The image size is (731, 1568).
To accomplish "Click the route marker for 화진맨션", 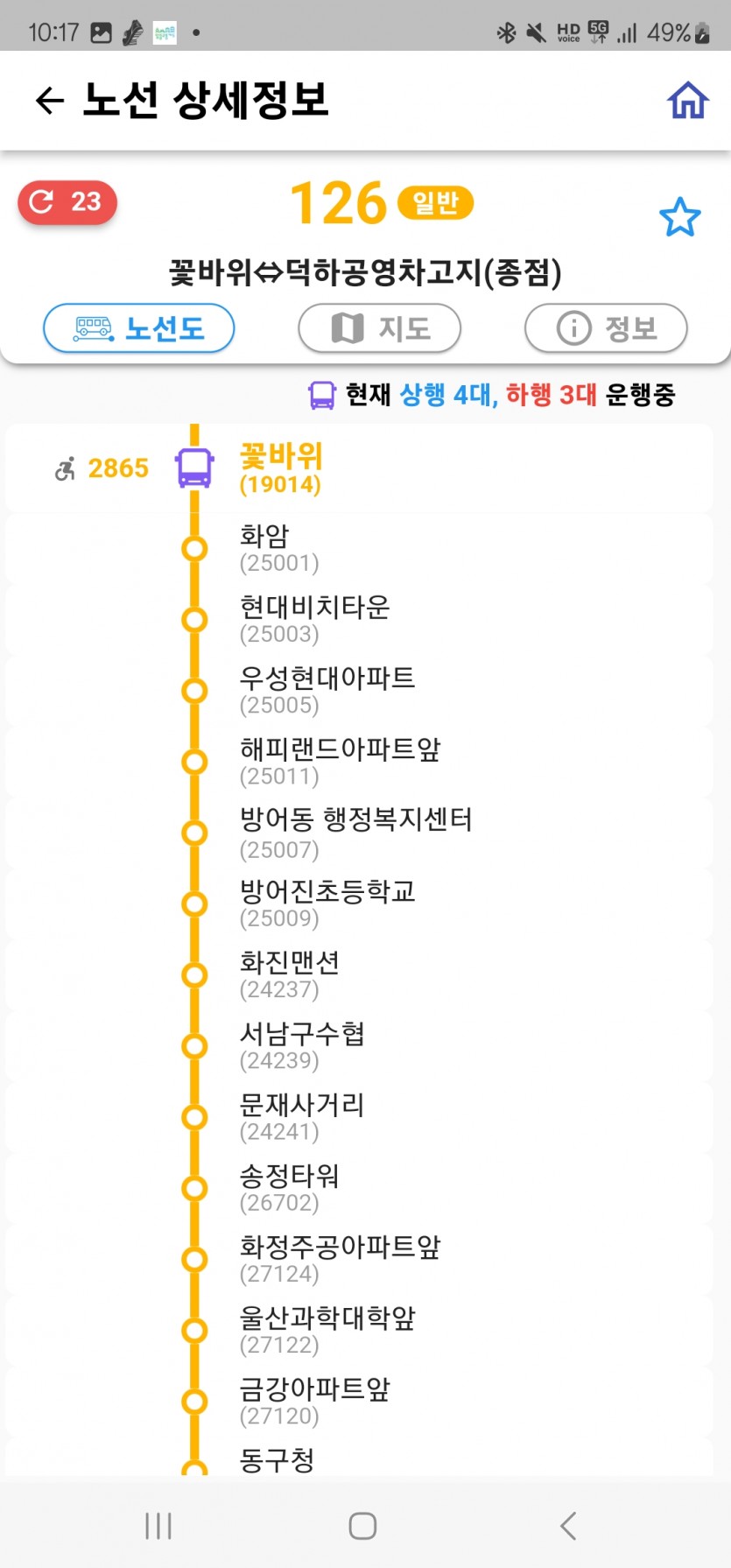I will click(194, 974).
